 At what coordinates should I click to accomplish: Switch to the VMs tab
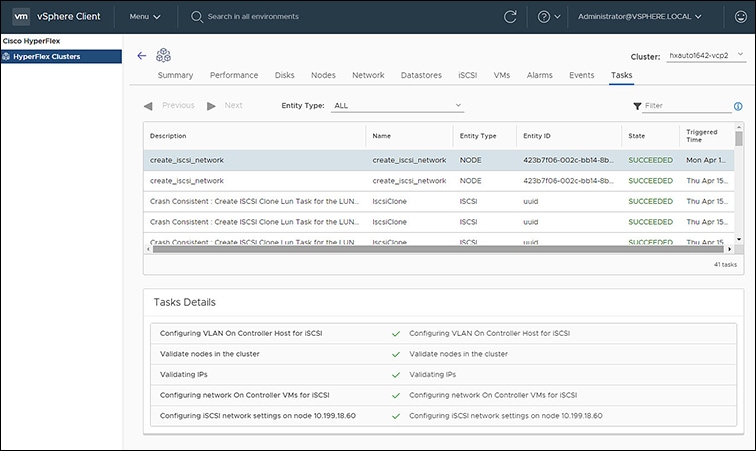502,75
